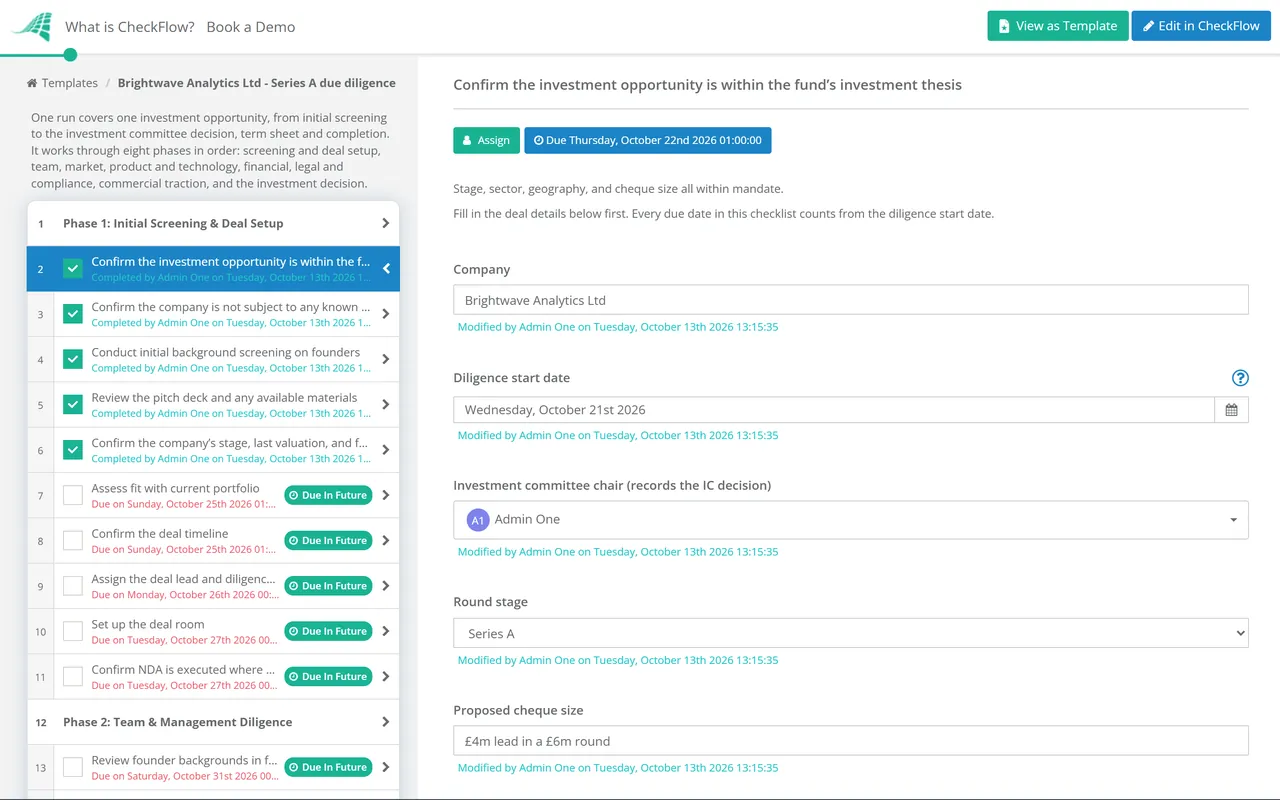Image resolution: width=1280 pixels, height=800 pixels.
Task: Uncheck 'Review the pitch deck' checkbox
Action: 73,405
